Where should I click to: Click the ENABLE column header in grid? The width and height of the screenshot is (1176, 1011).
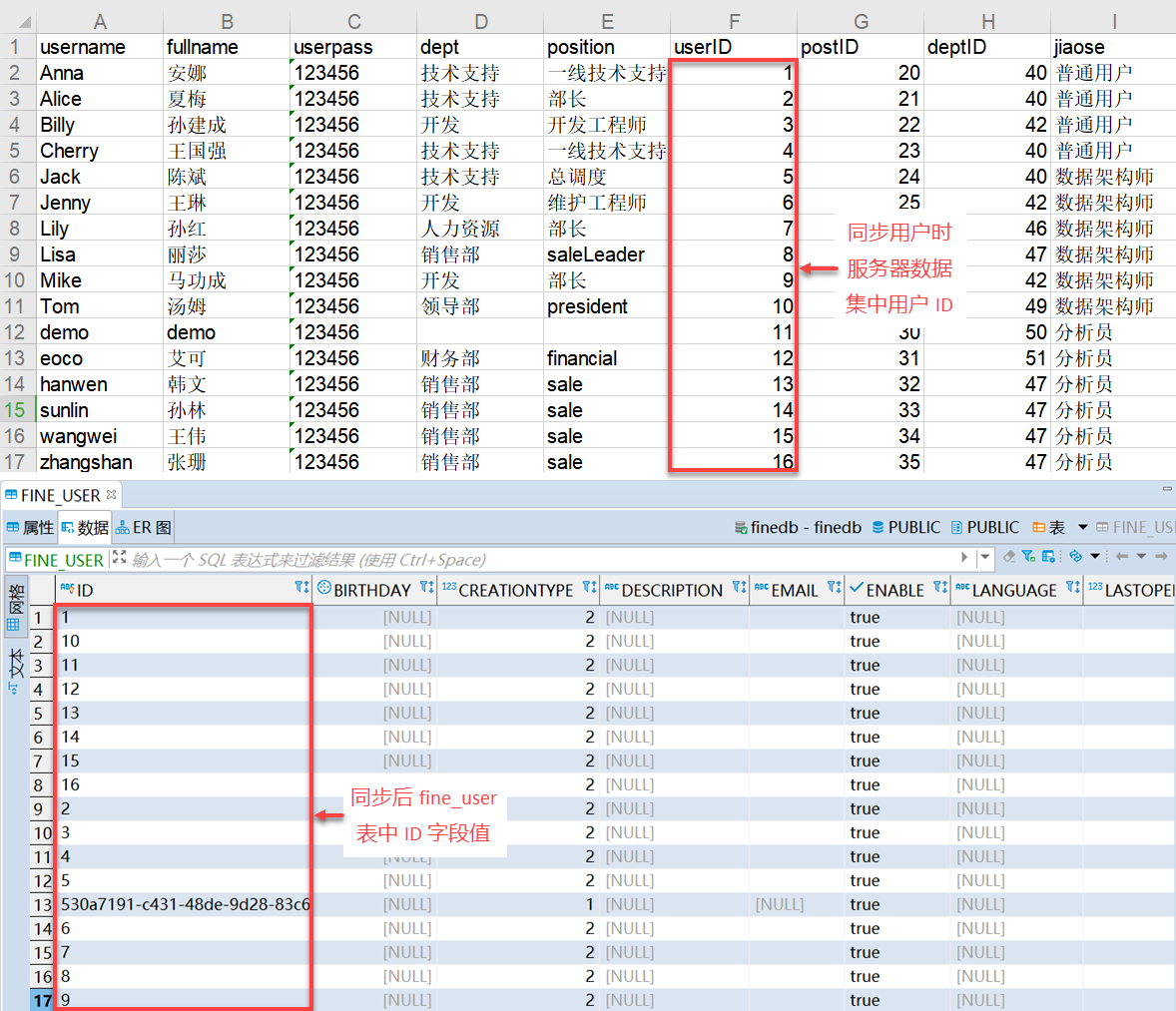point(897,590)
